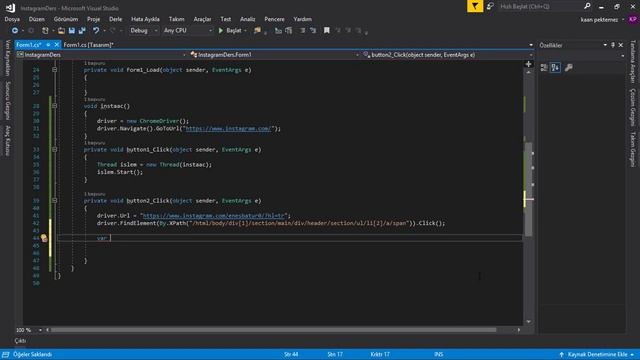The width and height of the screenshot is (640, 360).
Task: Click the yellow notifications filter flag icon
Action: (x=475, y=6)
